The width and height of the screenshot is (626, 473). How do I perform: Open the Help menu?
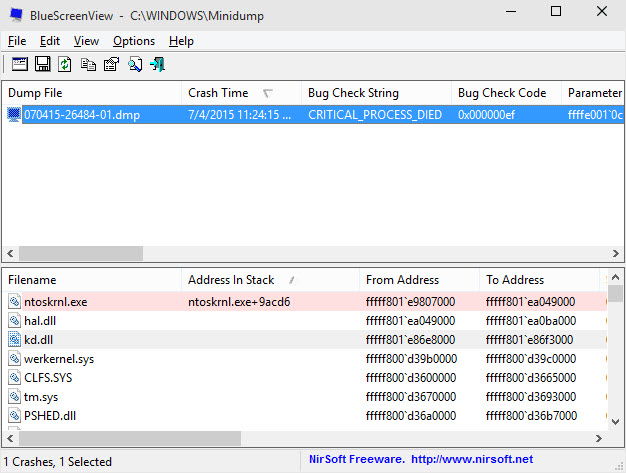click(x=181, y=41)
